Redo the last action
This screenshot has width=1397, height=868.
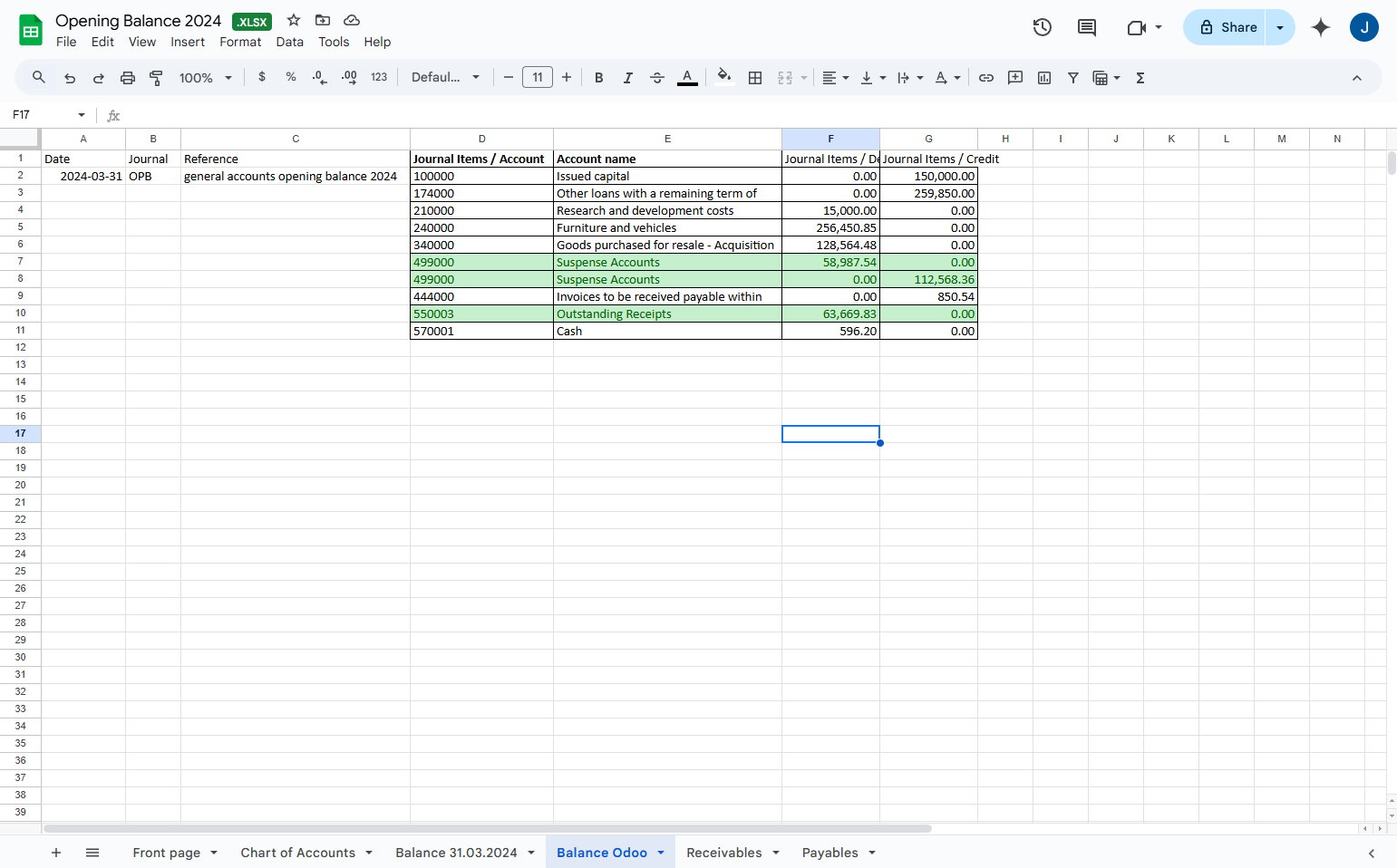tap(99, 78)
